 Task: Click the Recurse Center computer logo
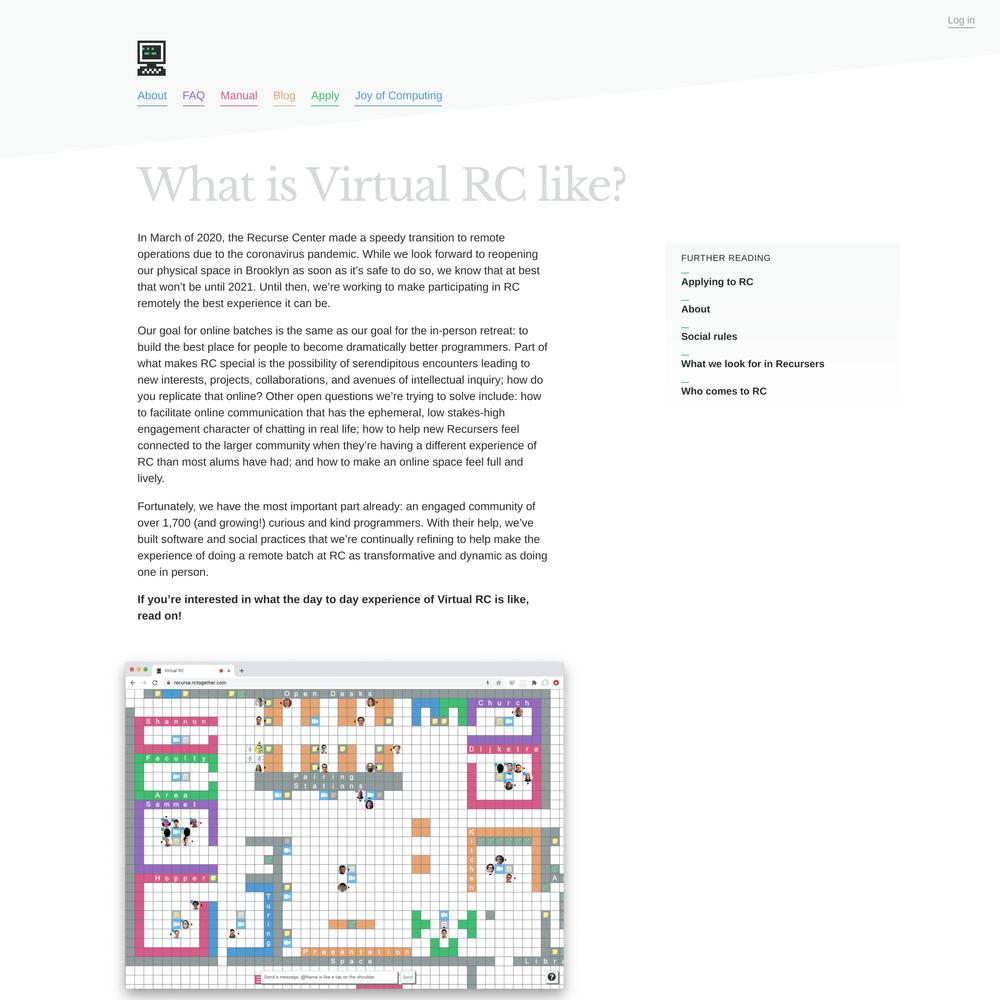(x=151, y=58)
